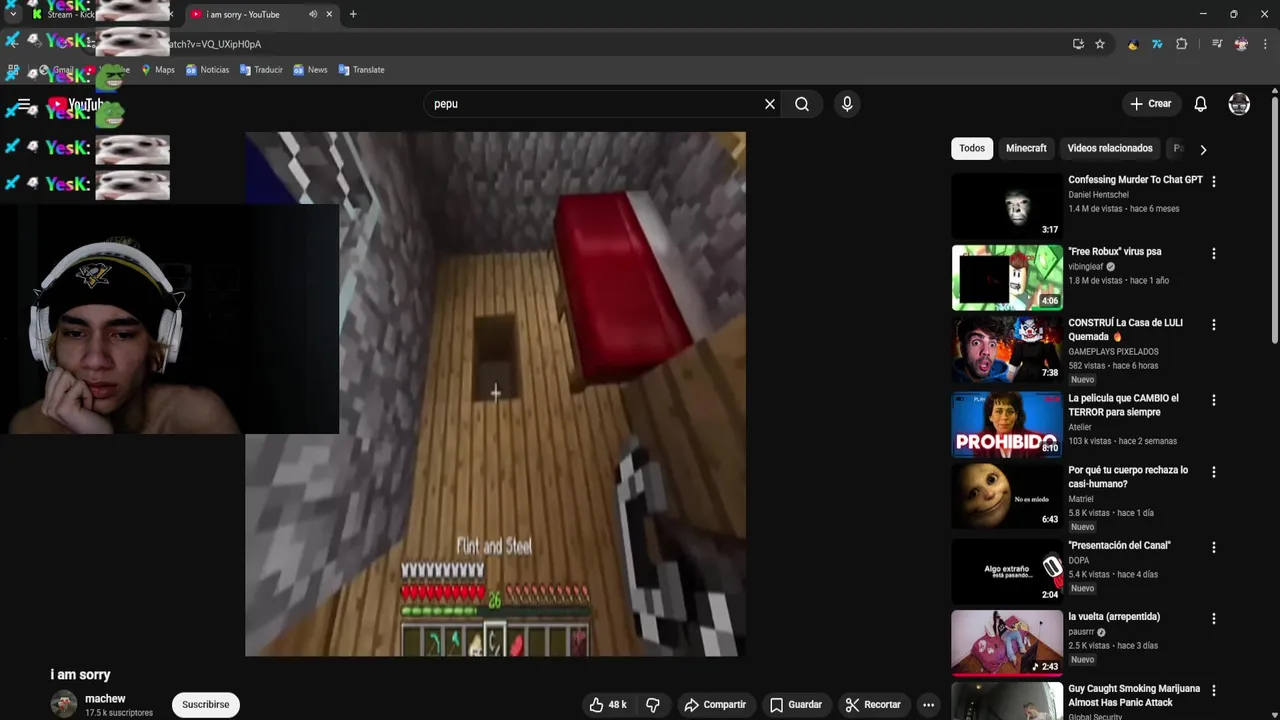Open the News bookmark
Screen dimensions: 1280x720
[310, 70]
